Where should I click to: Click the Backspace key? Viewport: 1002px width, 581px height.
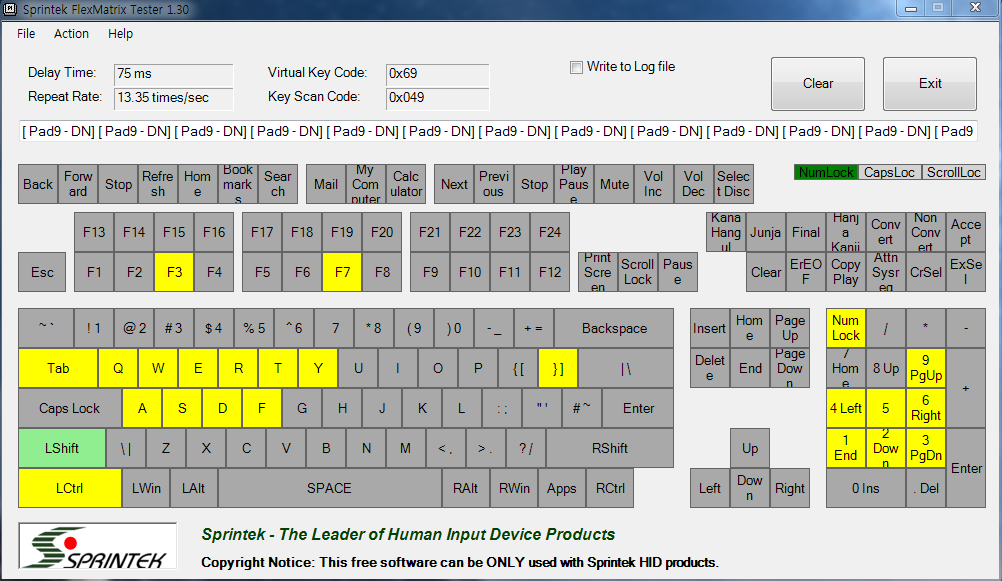click(614, 329)
